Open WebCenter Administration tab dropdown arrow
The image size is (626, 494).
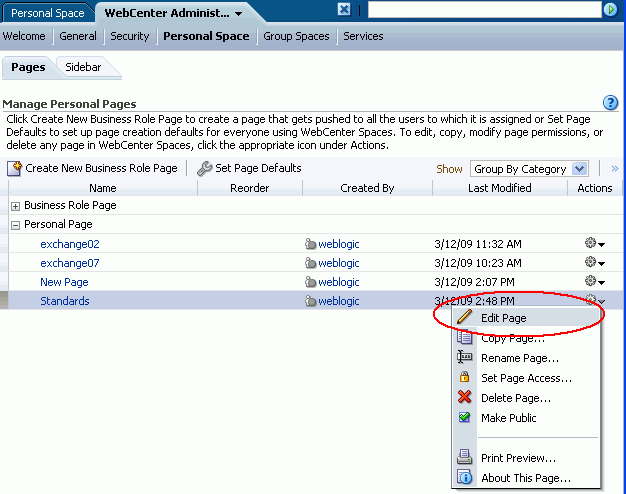tap(238, 14)
